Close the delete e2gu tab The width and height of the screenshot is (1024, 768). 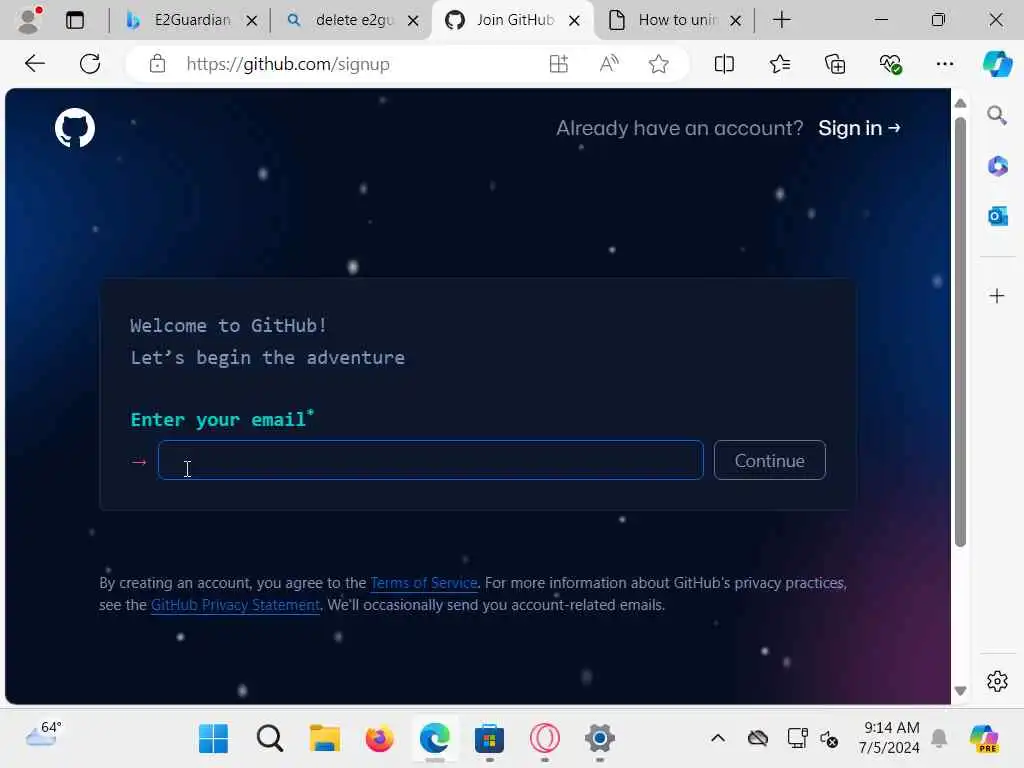coord(413,21)
